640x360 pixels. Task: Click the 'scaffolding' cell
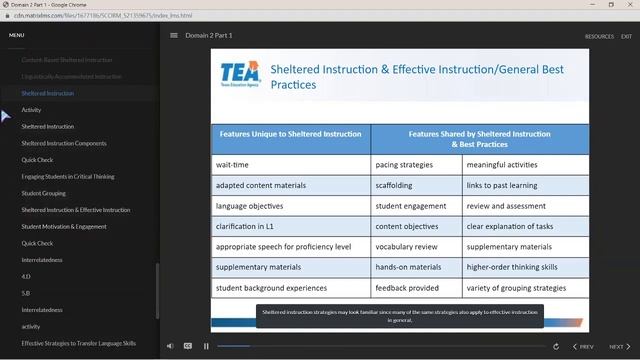(416, 185)
